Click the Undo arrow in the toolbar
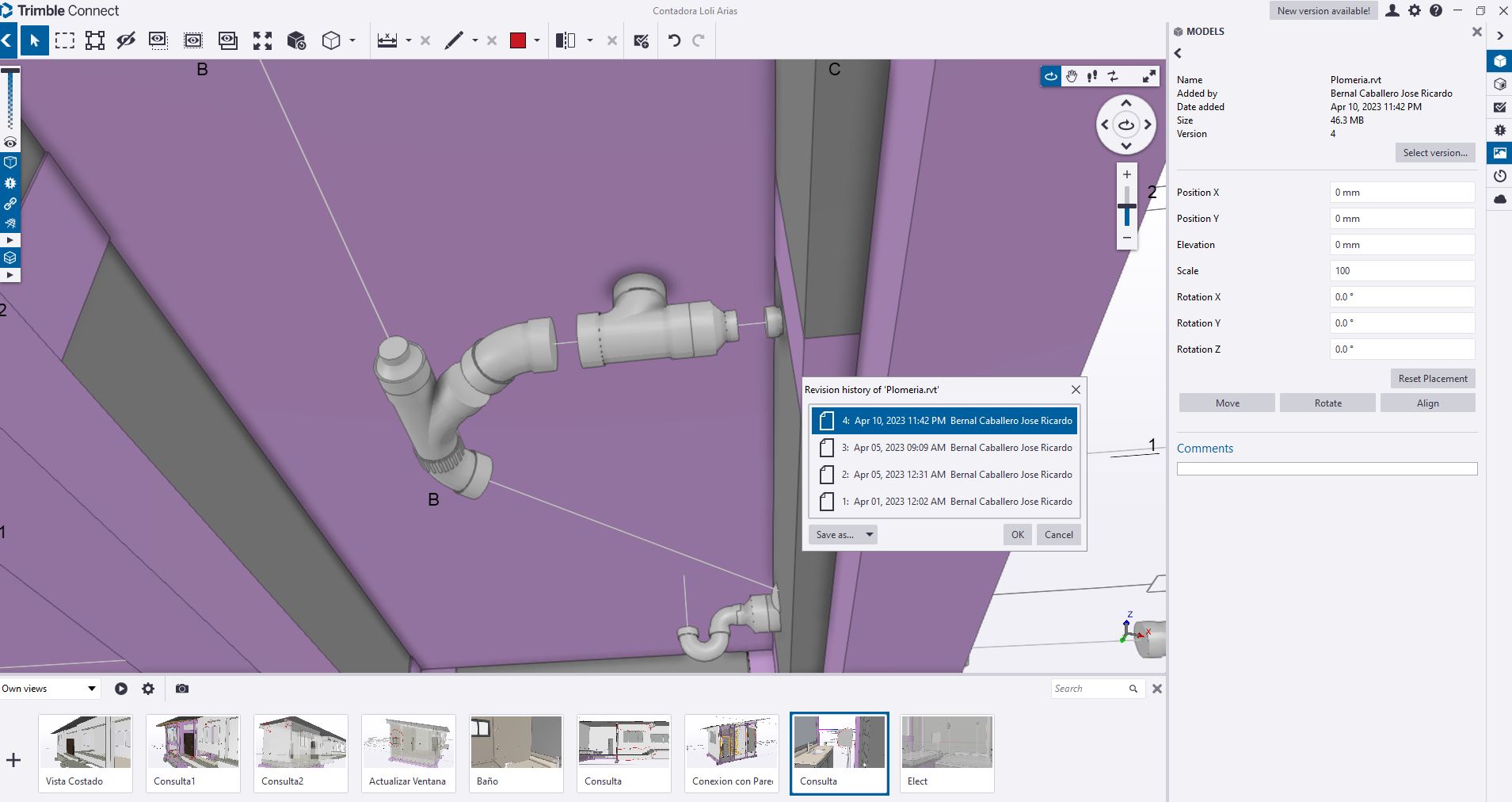The height and width of the screenshot is (802, 1512). point(672,40)
